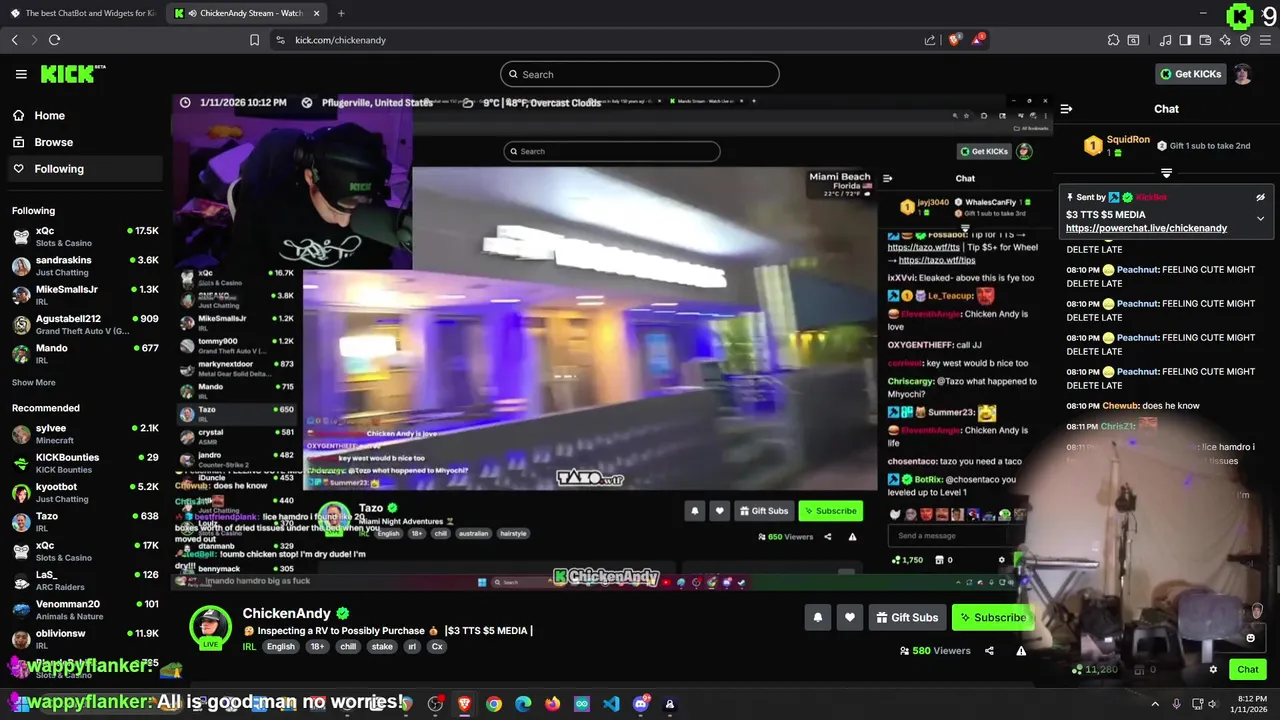Bookmark this page icon in address bar
Screen dimensions: 1280x720
pyautogui.click(x=254, y=40)
